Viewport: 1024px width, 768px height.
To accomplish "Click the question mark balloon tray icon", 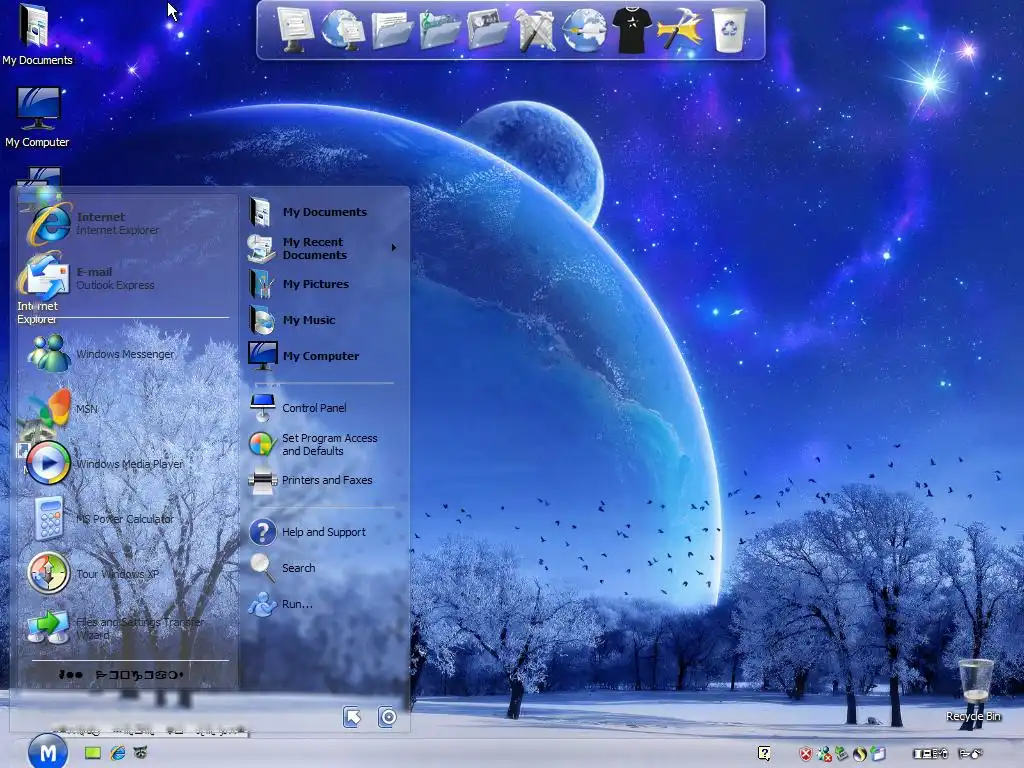I will coord(764,754).
